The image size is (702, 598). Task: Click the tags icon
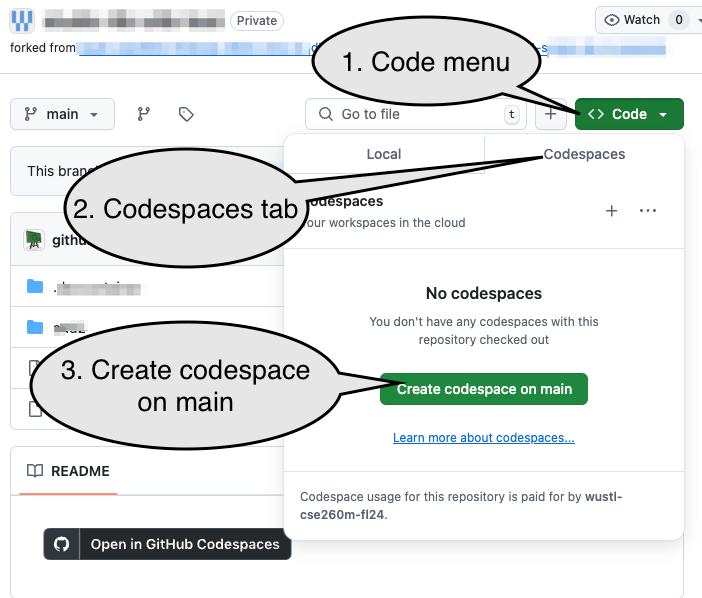pos(186,114)
